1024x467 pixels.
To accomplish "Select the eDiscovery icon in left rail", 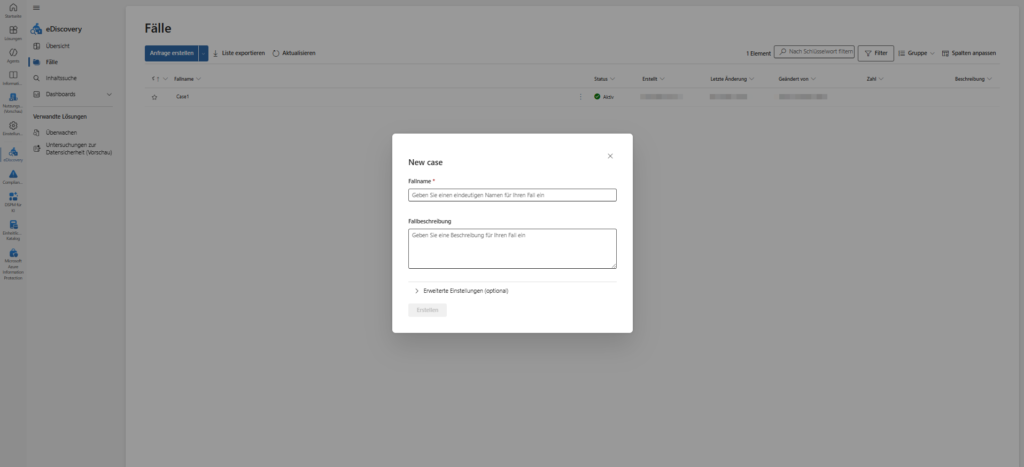I will (x=13, y=152).
